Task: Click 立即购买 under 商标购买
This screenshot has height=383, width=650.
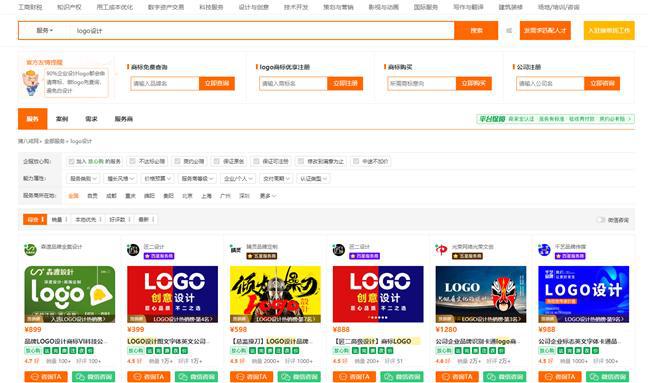Action: [474, 83]
